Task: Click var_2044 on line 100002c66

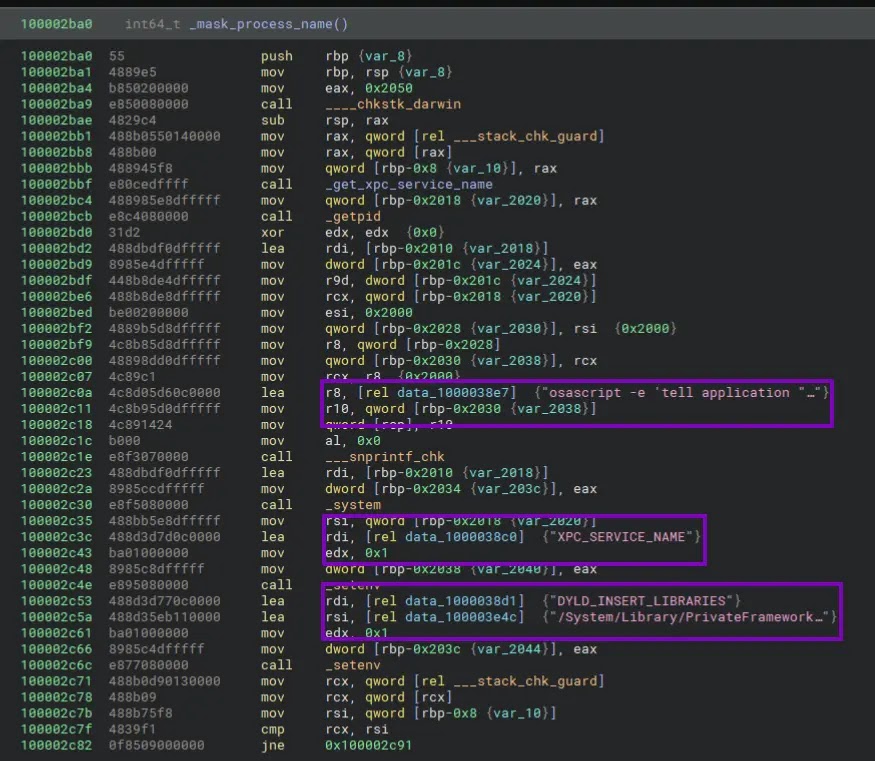Action: tap(512, 649)
